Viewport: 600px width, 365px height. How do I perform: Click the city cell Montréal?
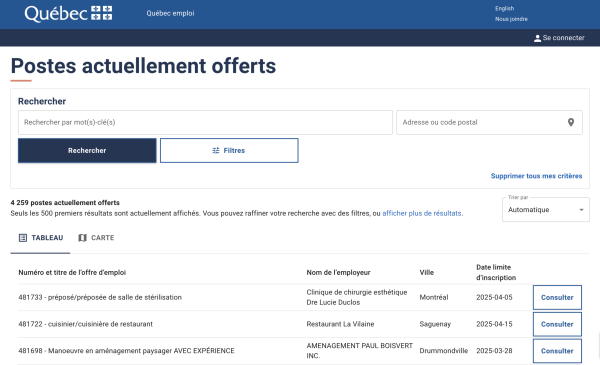click(x=434, y=297)
